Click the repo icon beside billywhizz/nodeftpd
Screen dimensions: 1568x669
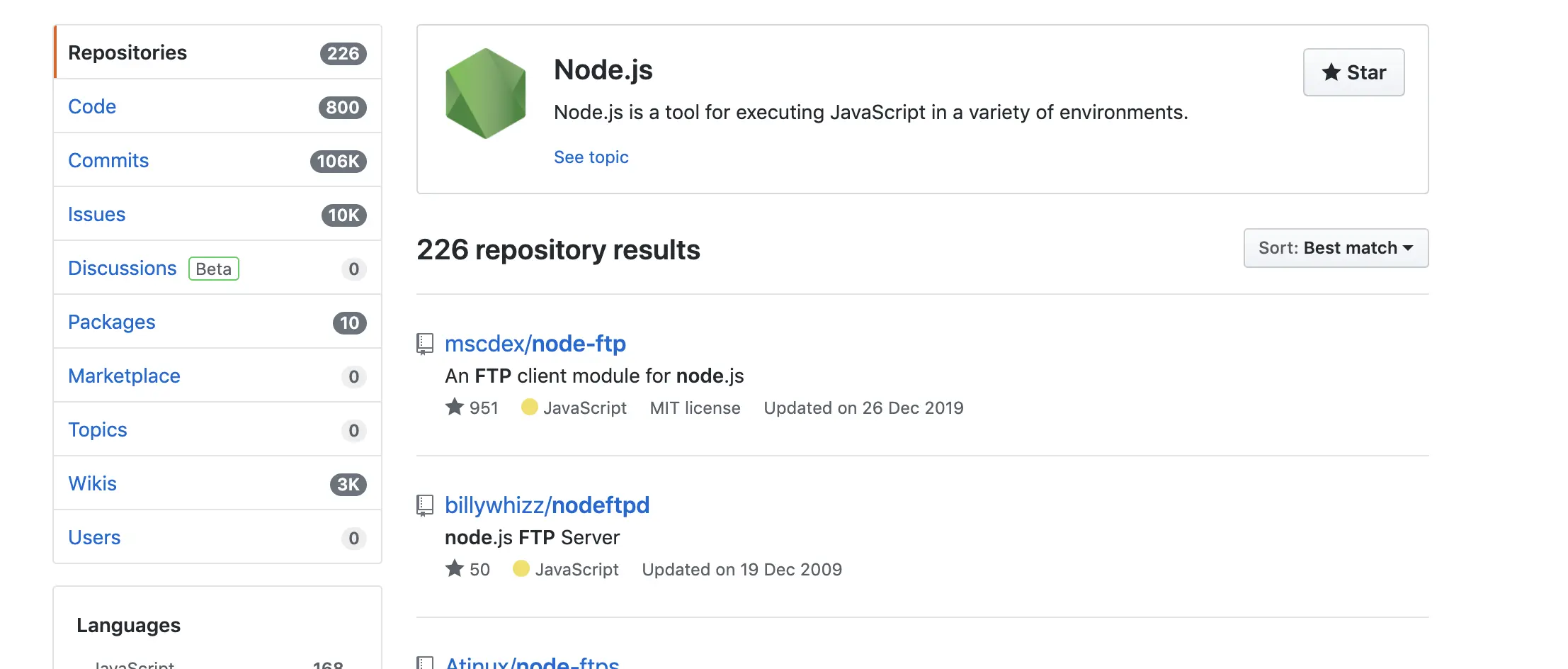pyautogui.click(x=425, y=505)
